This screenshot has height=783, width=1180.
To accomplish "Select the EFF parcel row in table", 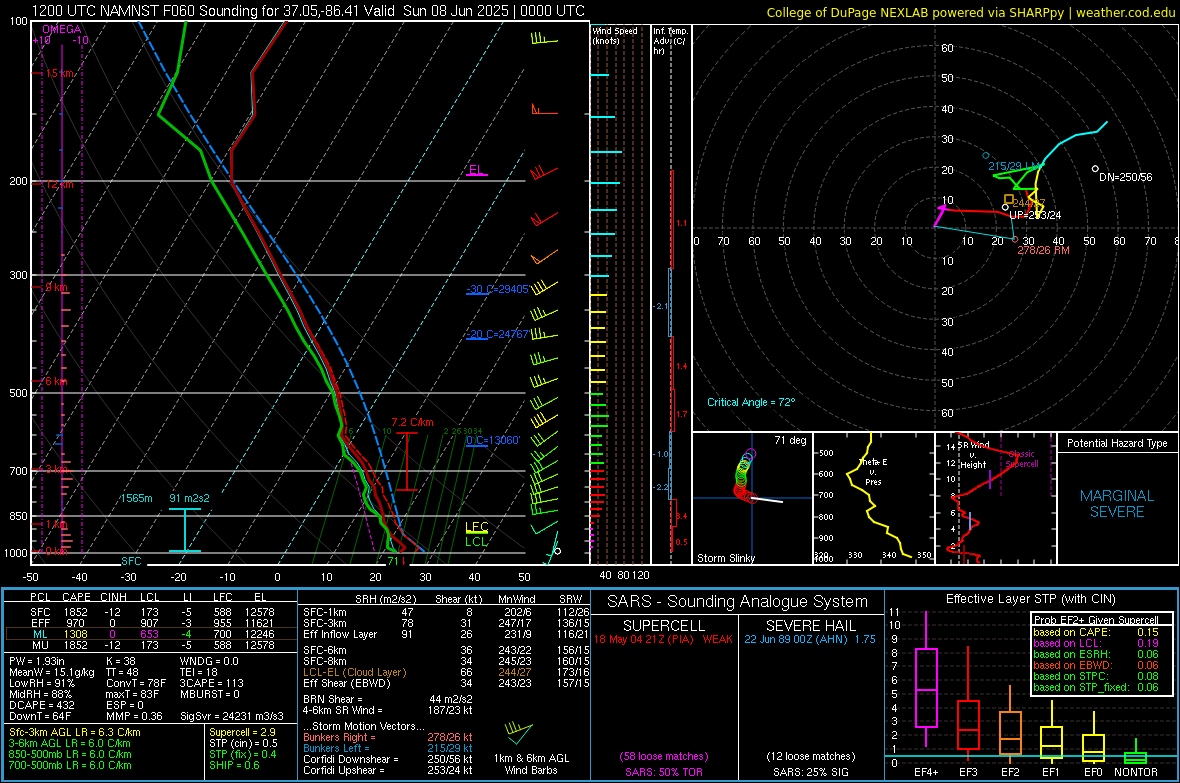I will tap(150, 623).
